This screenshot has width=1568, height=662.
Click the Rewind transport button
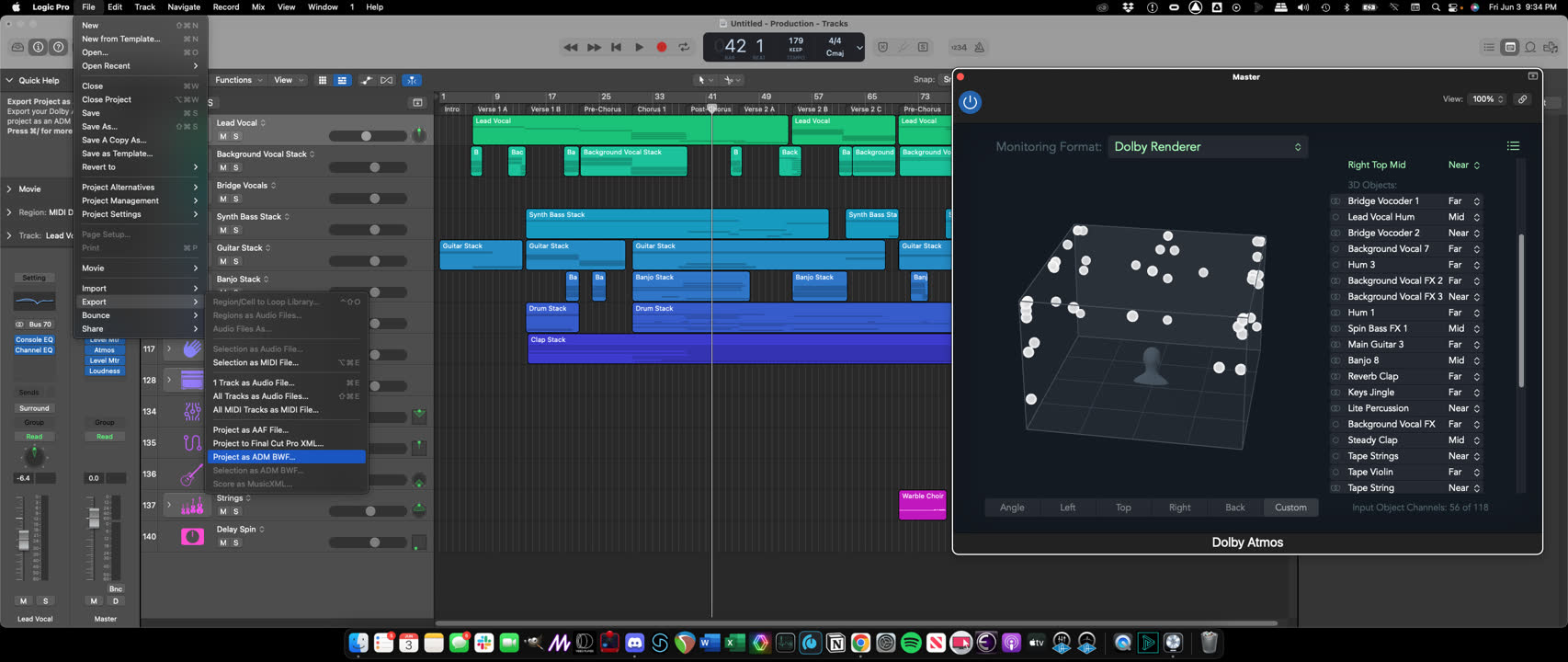571,47
